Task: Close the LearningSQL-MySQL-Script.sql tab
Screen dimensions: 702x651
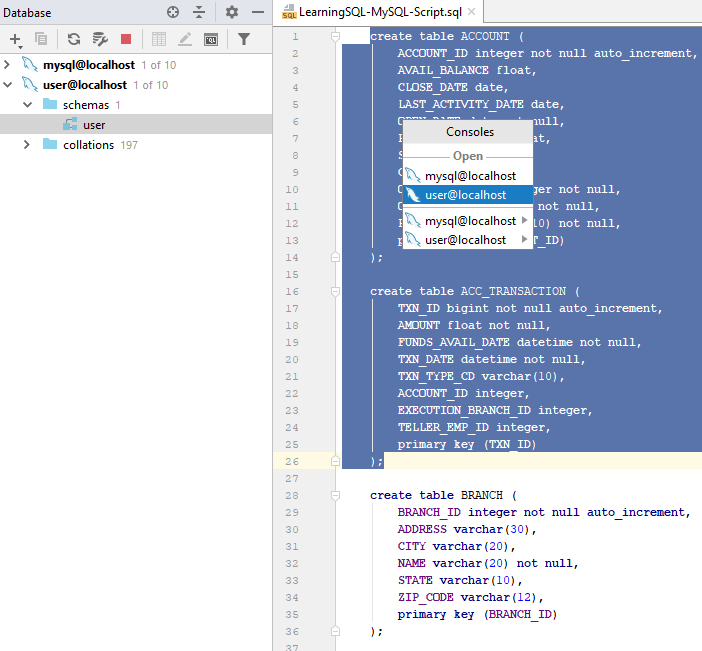Action: coord(472,12)
